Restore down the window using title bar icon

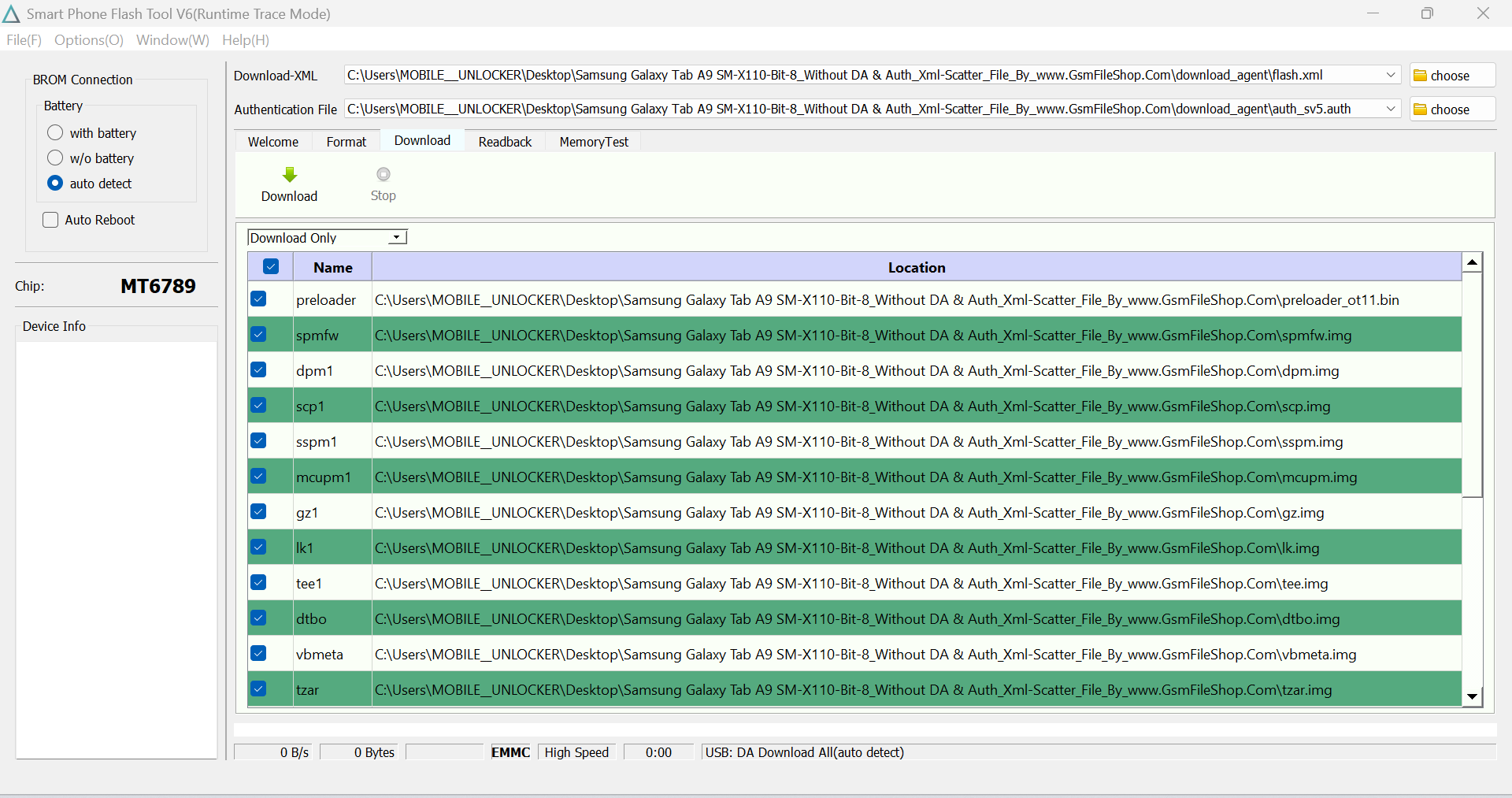point(1427,13)
